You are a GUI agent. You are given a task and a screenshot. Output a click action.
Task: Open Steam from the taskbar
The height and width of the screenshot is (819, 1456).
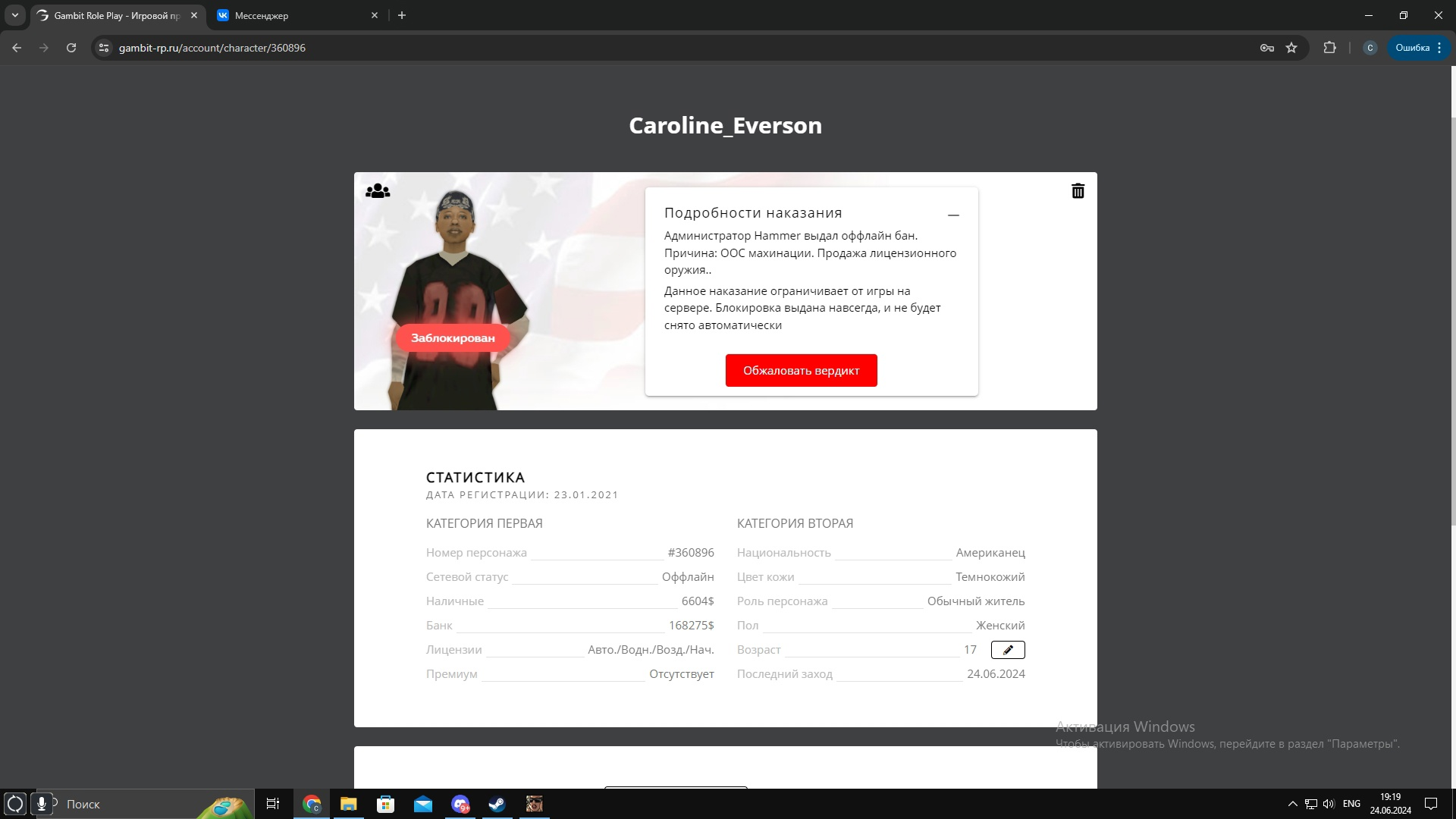[497, 804]
